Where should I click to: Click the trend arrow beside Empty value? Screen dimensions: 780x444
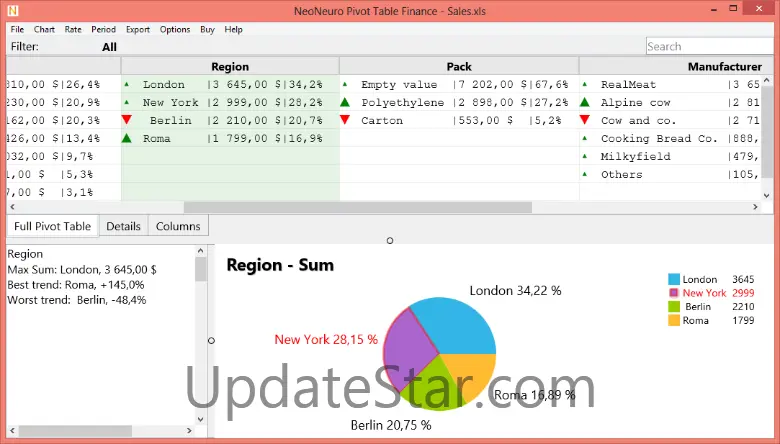pyautogui.click(x=345, y=85)
